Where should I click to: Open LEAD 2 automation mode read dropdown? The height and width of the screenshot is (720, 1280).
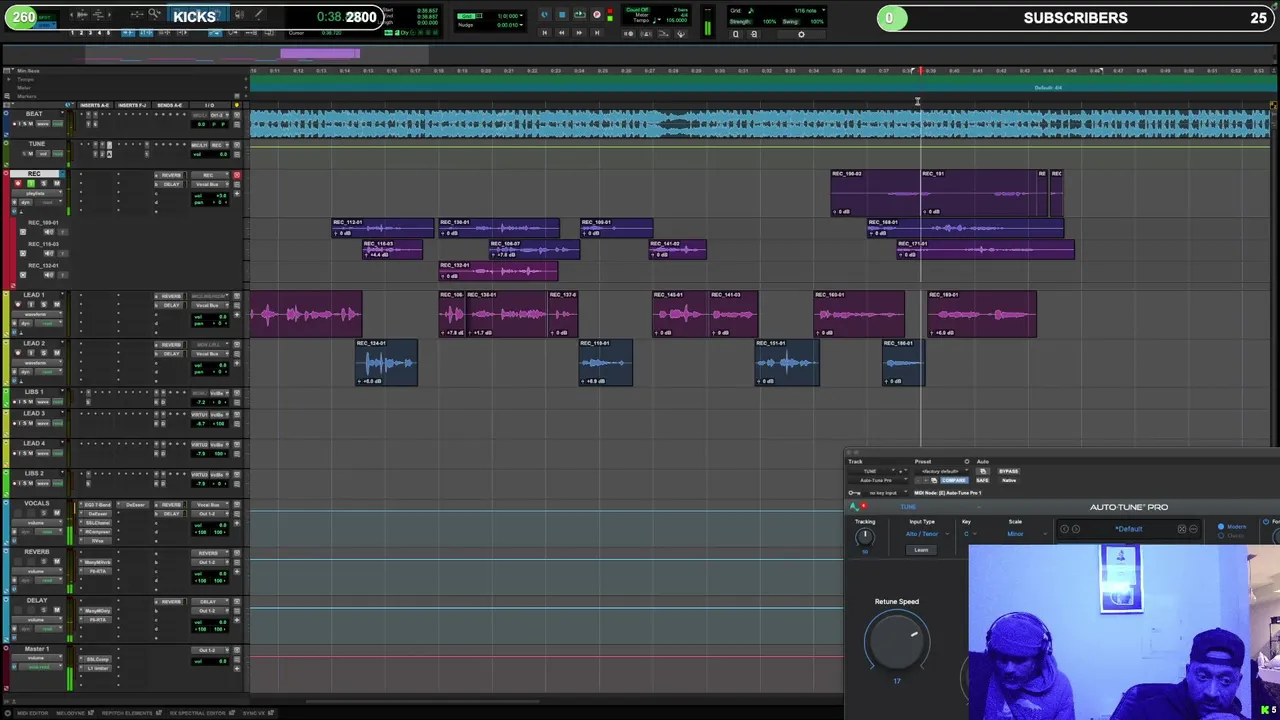49,372
